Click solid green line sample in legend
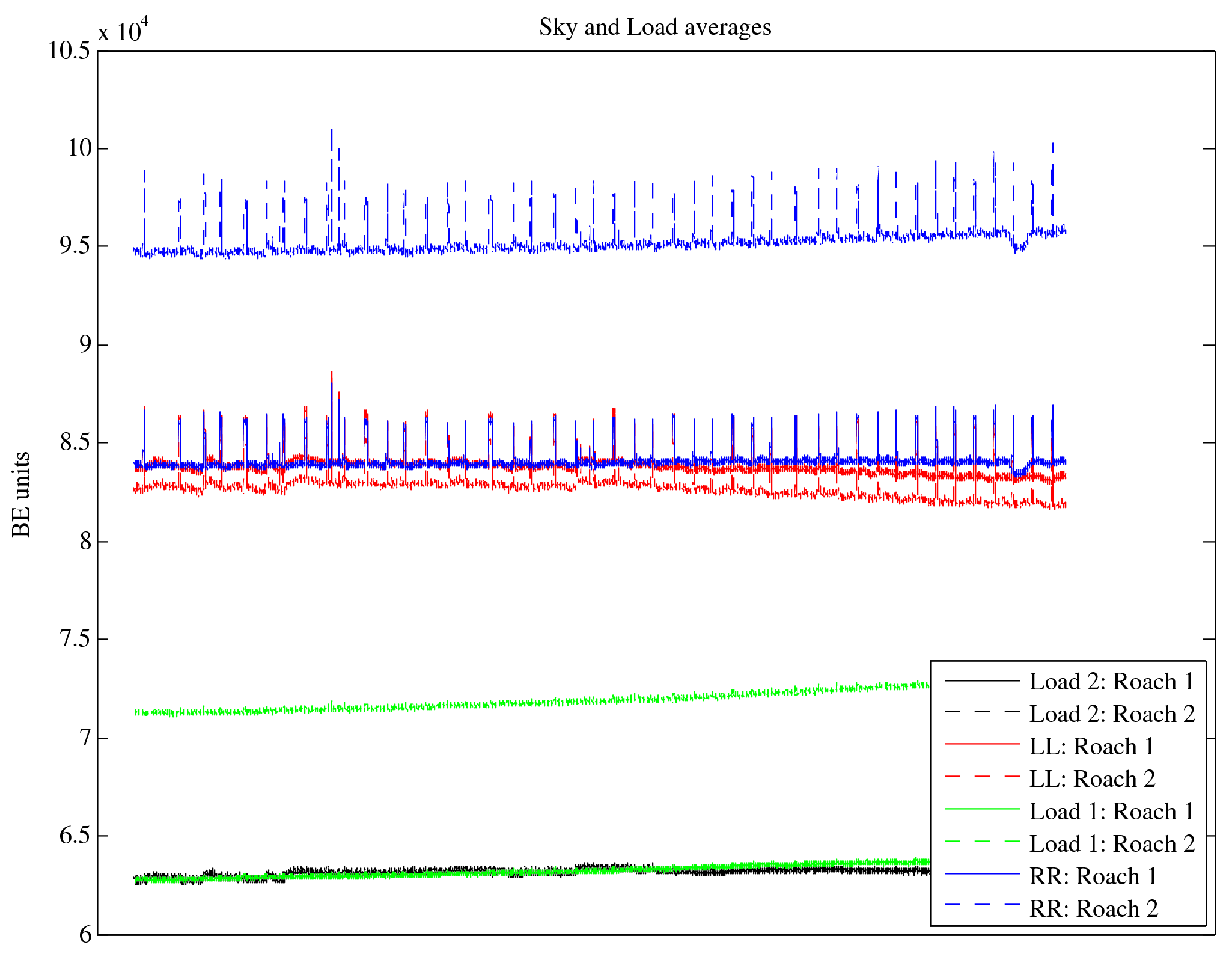Screen dimensions: 1232x957 click(x=982, y=810)
